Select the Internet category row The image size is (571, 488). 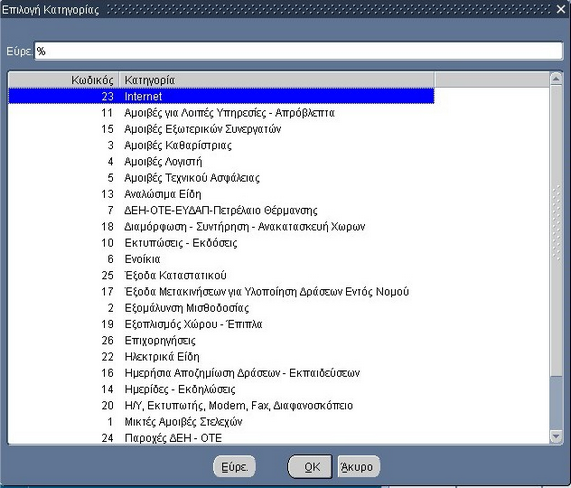point(221,96)
